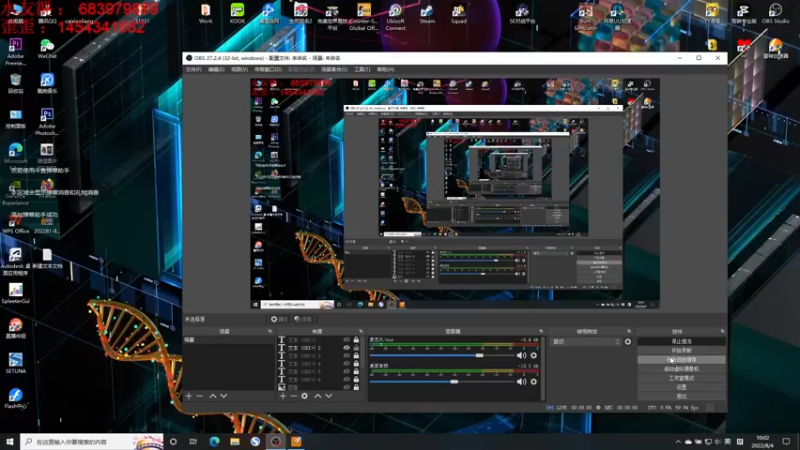Open the 工具(T) menu in OBS

coord(362,69)
